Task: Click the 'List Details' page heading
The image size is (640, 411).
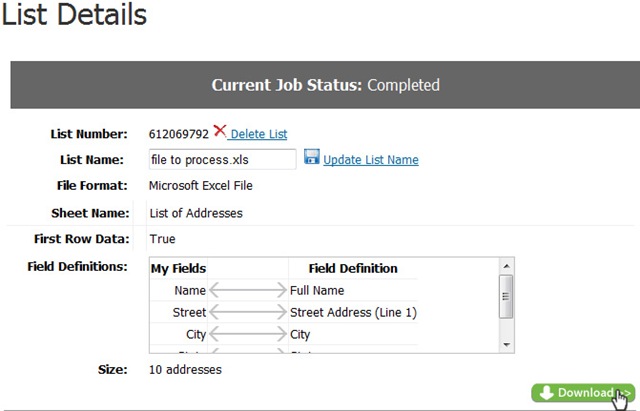Action: [74, 15]
